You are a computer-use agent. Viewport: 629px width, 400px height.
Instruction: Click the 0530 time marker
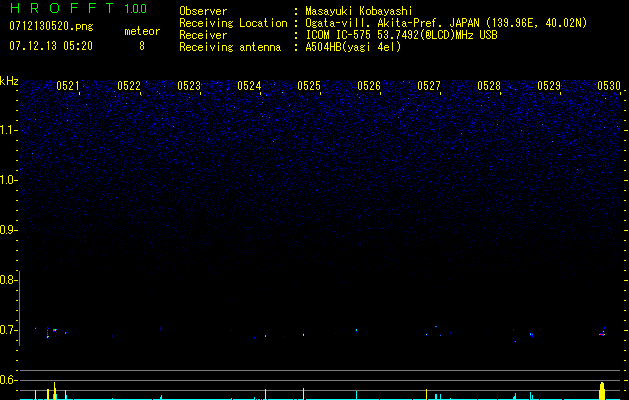[609, 86]
